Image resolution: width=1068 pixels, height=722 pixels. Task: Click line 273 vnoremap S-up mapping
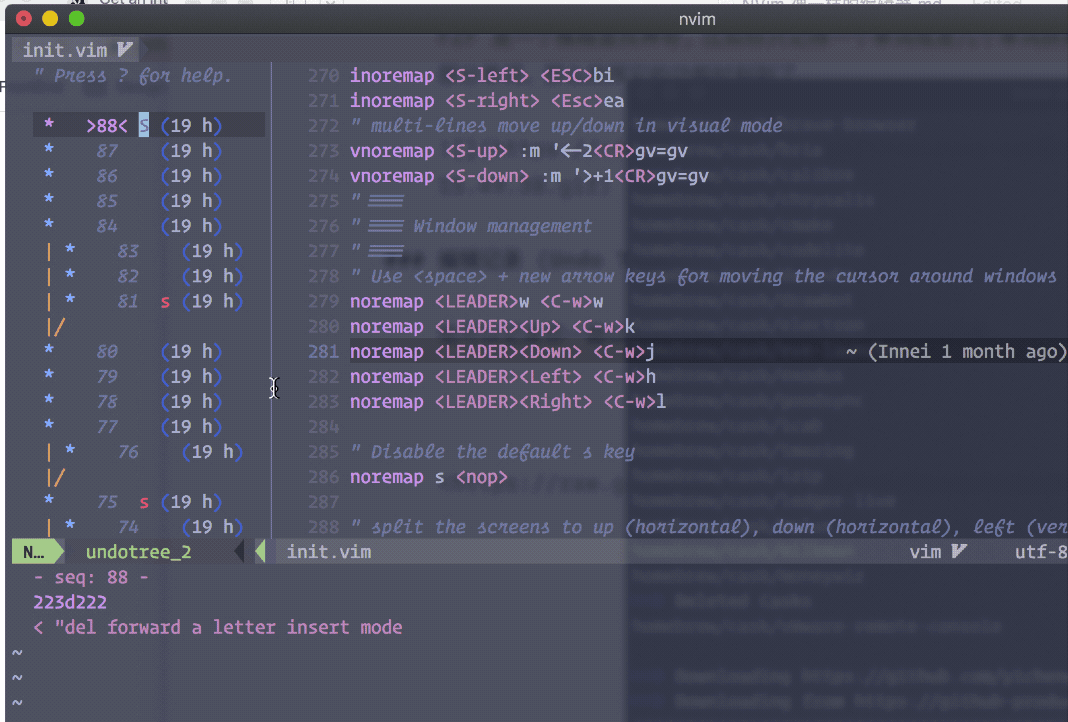[519, 151]
